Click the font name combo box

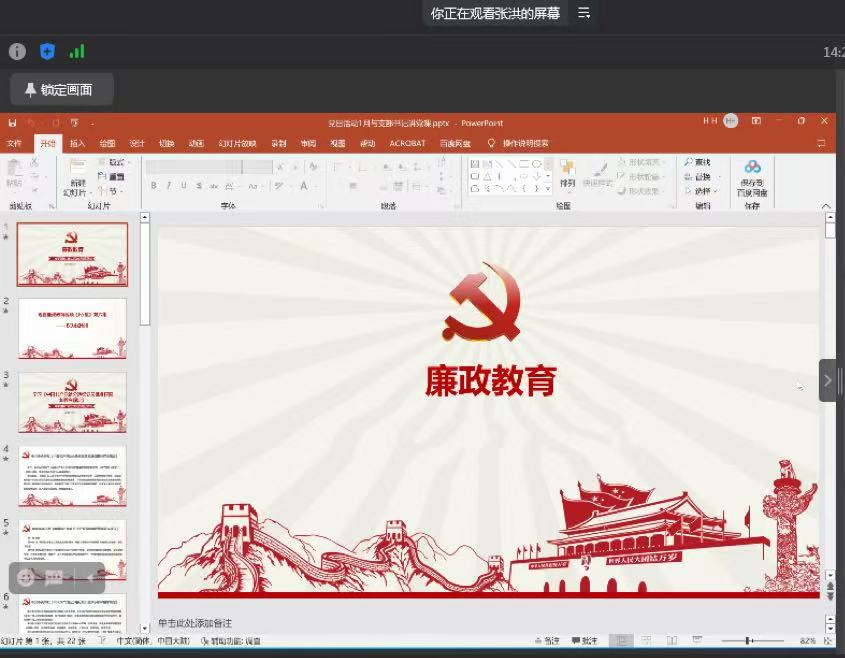[195, 167]
